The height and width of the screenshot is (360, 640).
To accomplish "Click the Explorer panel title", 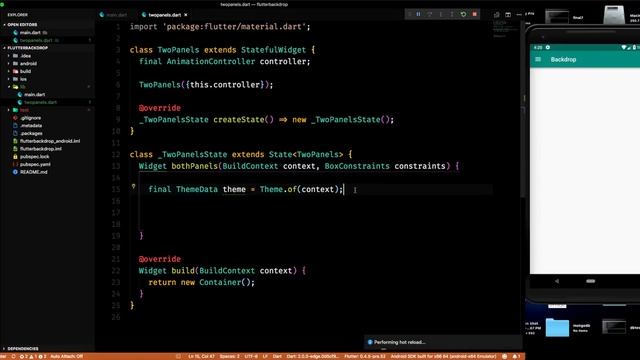I will [x=18, y=15].
